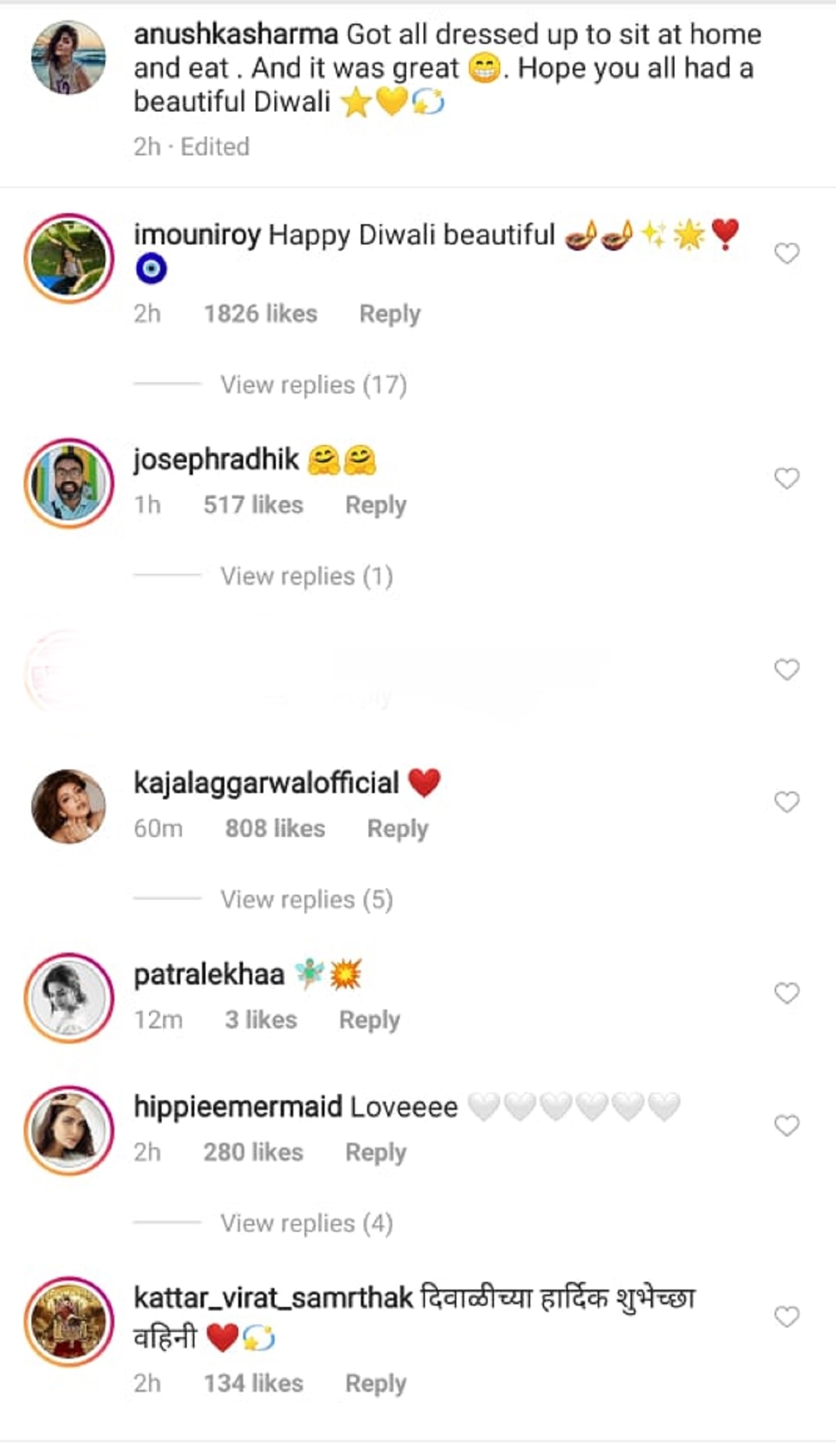View 4 replies under hippieemermaid's comment
The width and height of the screenshot is (836, 1456).
point(307,1223)
